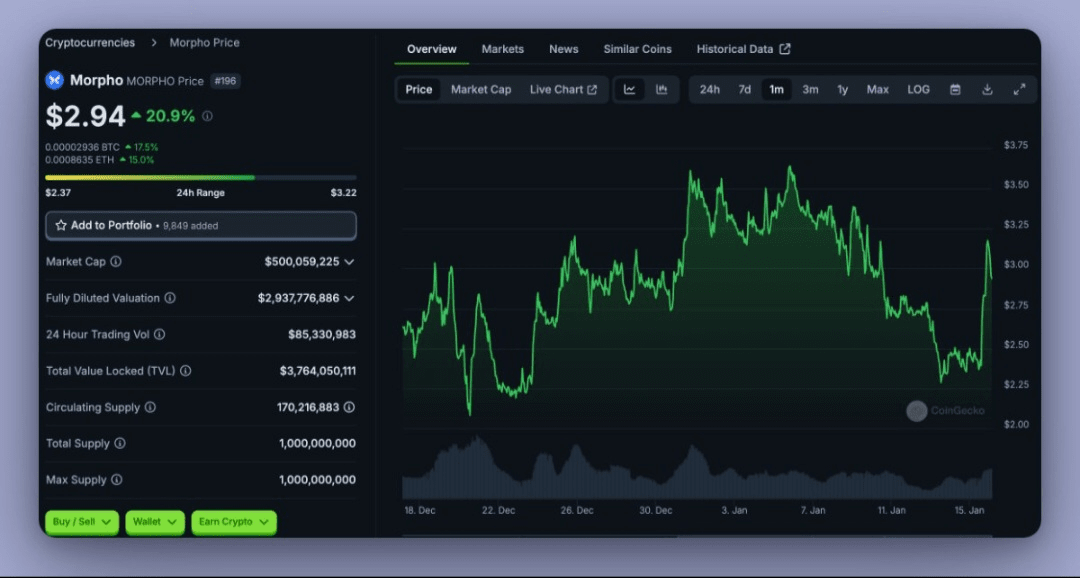Open the calendar date range icon
Viewport: 1080px width, 578px height.
pyautogui.click(x=955, y=90)
